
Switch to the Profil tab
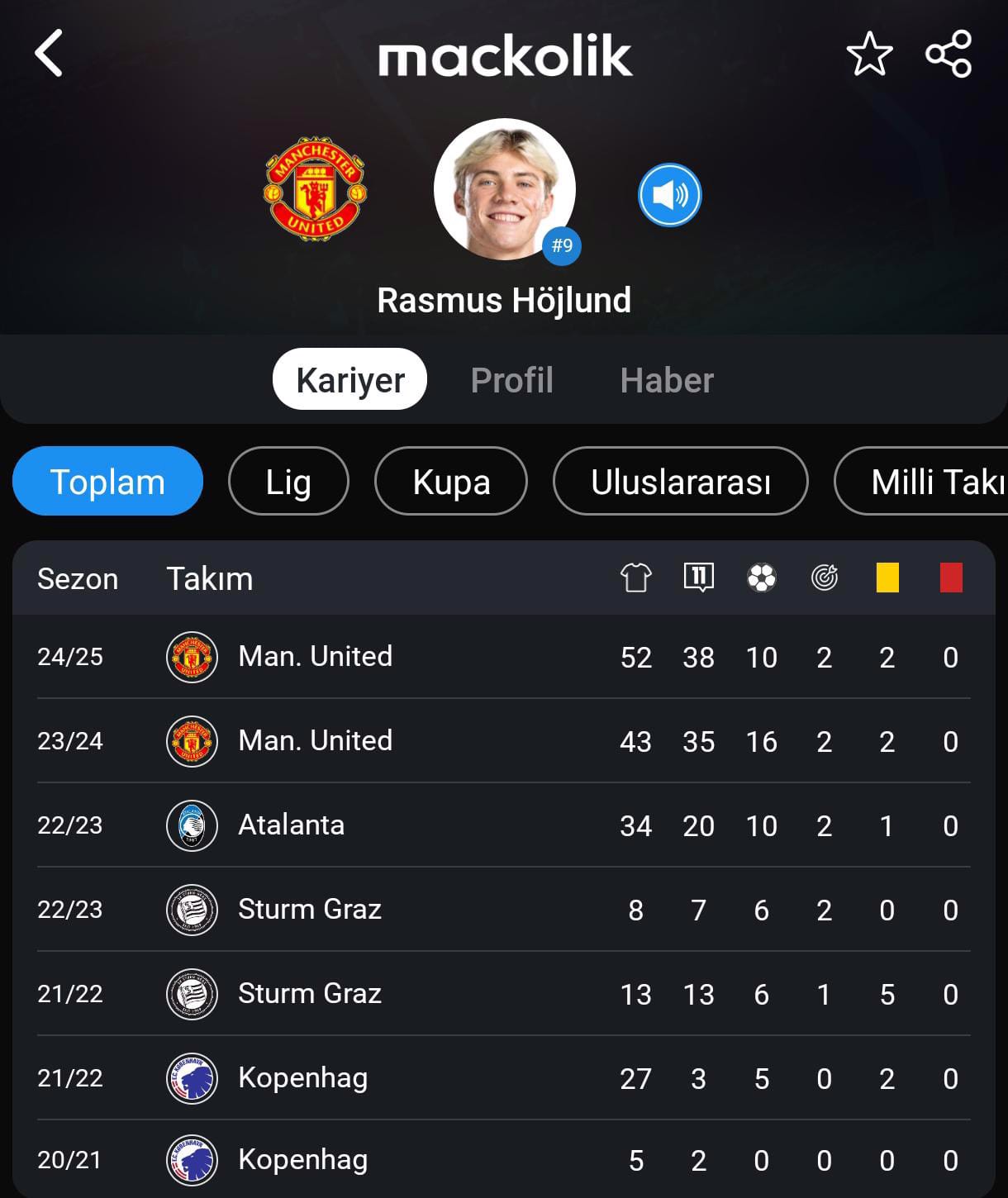(x=511, y=380)
